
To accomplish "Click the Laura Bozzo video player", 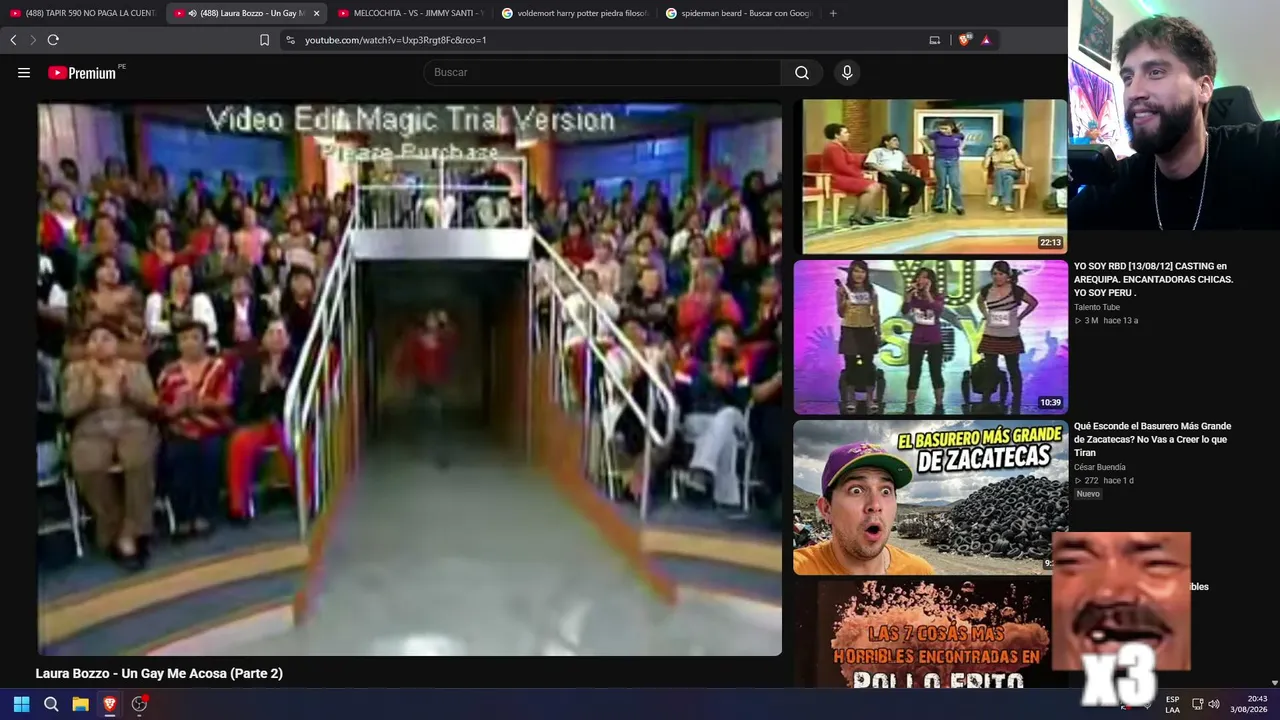I will click(x=409, y=378).
